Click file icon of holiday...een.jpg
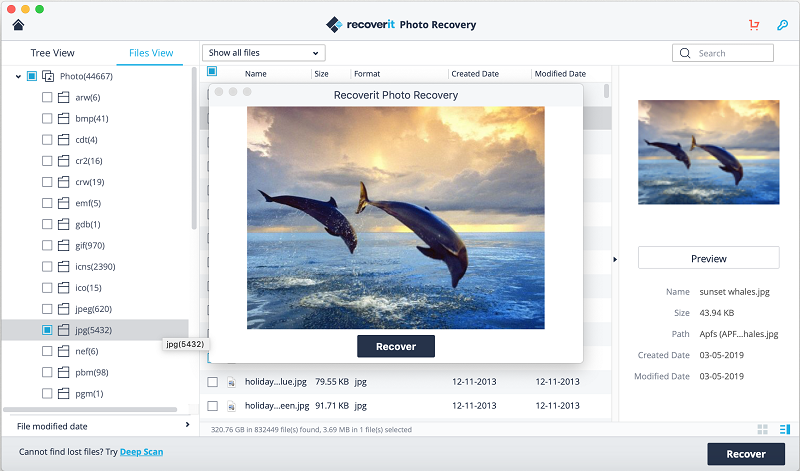Screen dimensions: 800x471 tap(232, 406)
